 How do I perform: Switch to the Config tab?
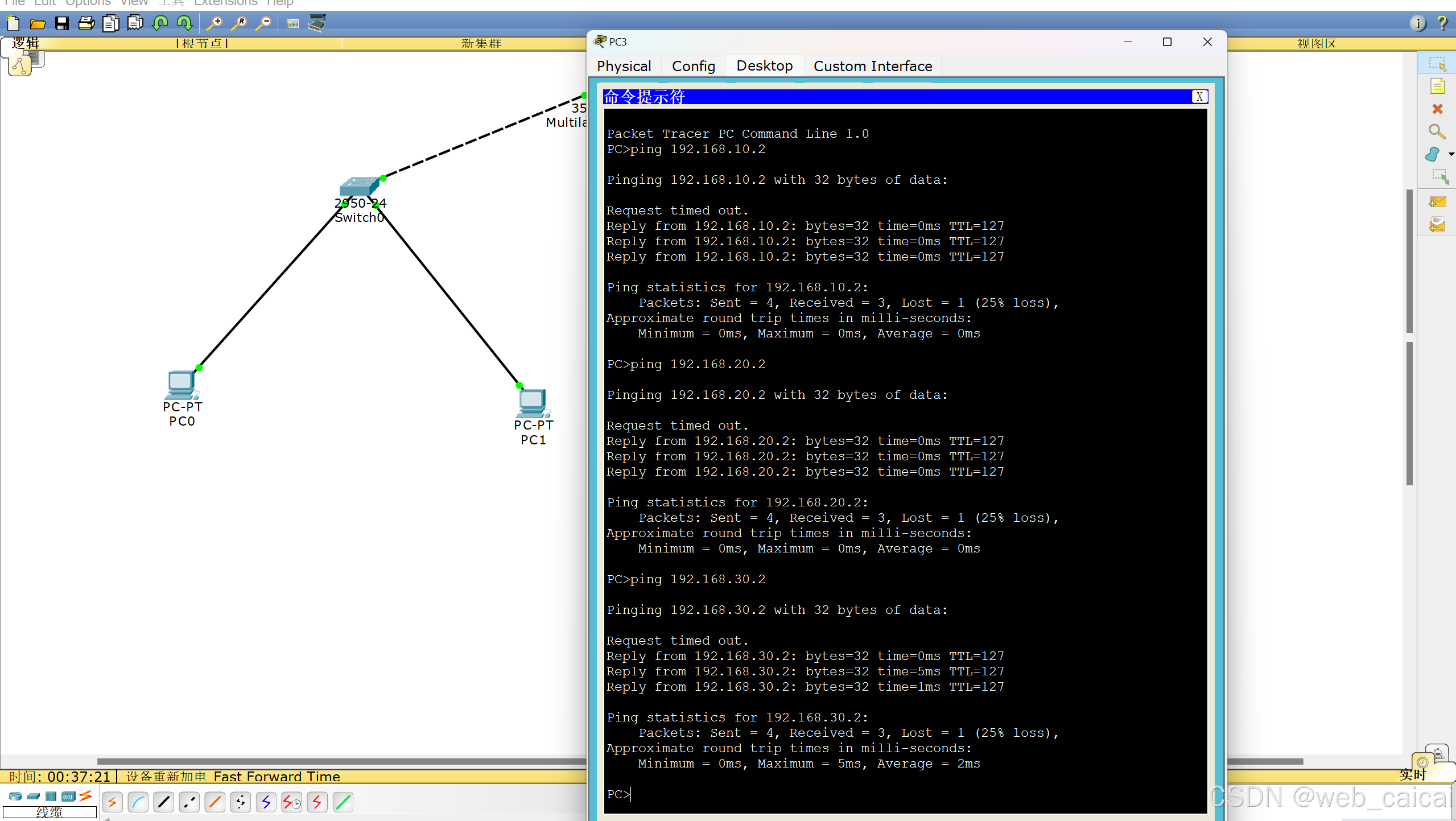coord(693,66)
